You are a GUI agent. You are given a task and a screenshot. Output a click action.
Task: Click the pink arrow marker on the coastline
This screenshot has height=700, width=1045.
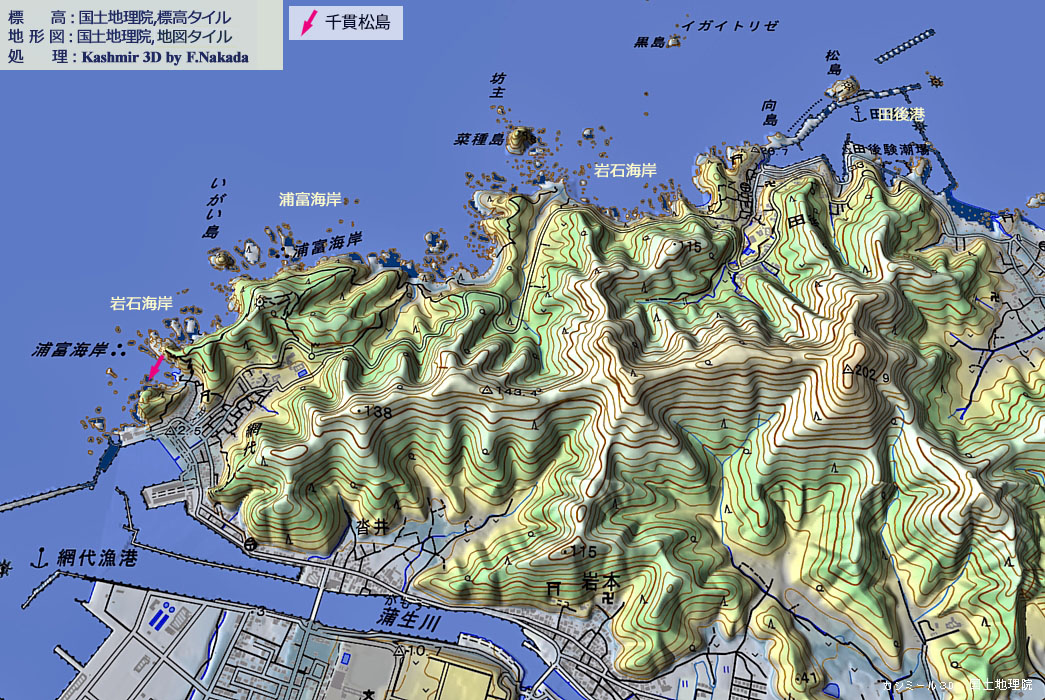coord(156,366)
